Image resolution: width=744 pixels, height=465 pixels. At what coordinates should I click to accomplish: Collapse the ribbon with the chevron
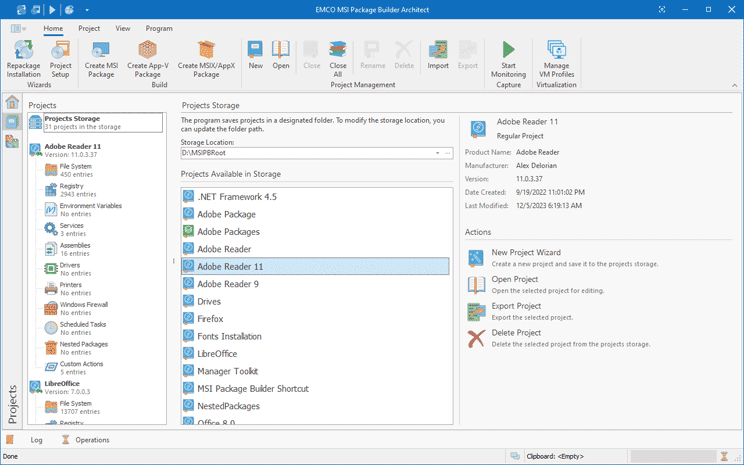point(735,85)
